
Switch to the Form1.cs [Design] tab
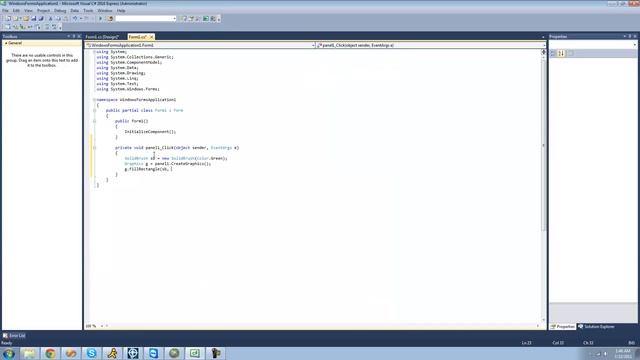click(102, 37)
